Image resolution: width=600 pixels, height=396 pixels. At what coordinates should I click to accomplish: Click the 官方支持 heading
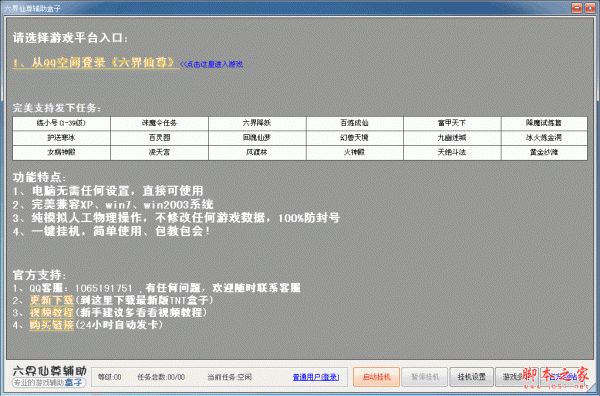40,275
